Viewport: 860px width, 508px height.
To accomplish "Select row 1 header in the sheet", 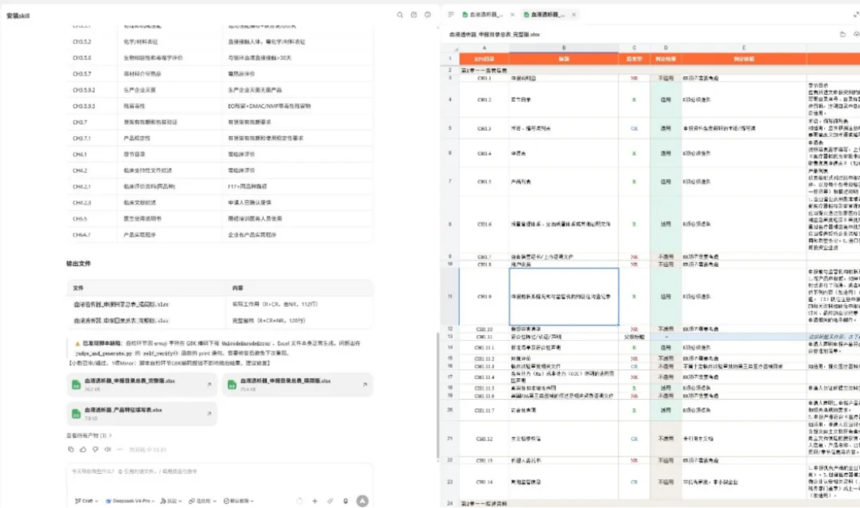I will [x=450, y=59].
